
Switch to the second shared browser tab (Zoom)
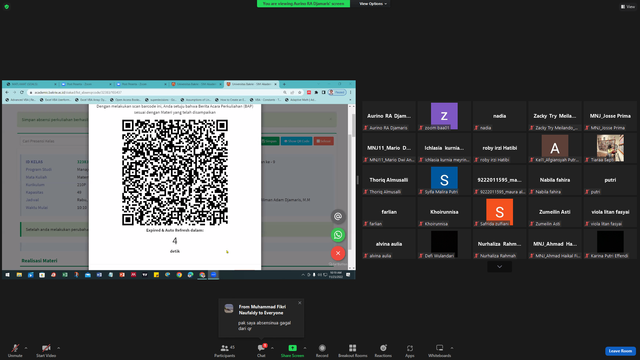coord(86,84)
